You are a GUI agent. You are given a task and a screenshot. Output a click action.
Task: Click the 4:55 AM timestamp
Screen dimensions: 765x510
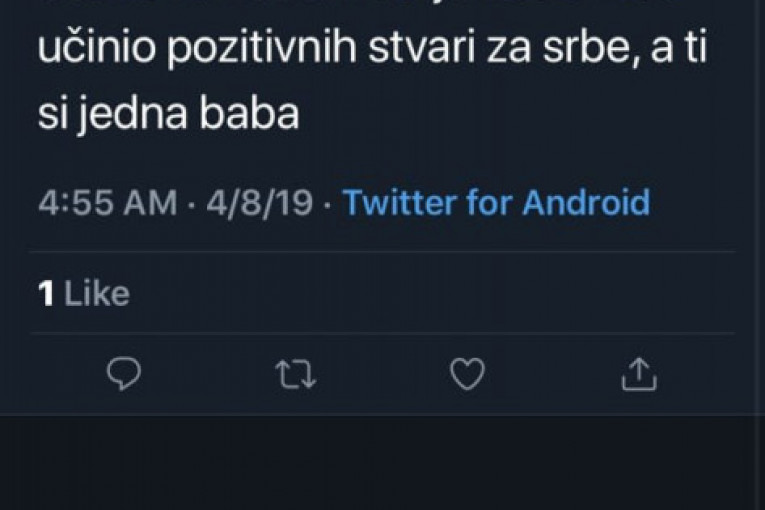point(107,202)
